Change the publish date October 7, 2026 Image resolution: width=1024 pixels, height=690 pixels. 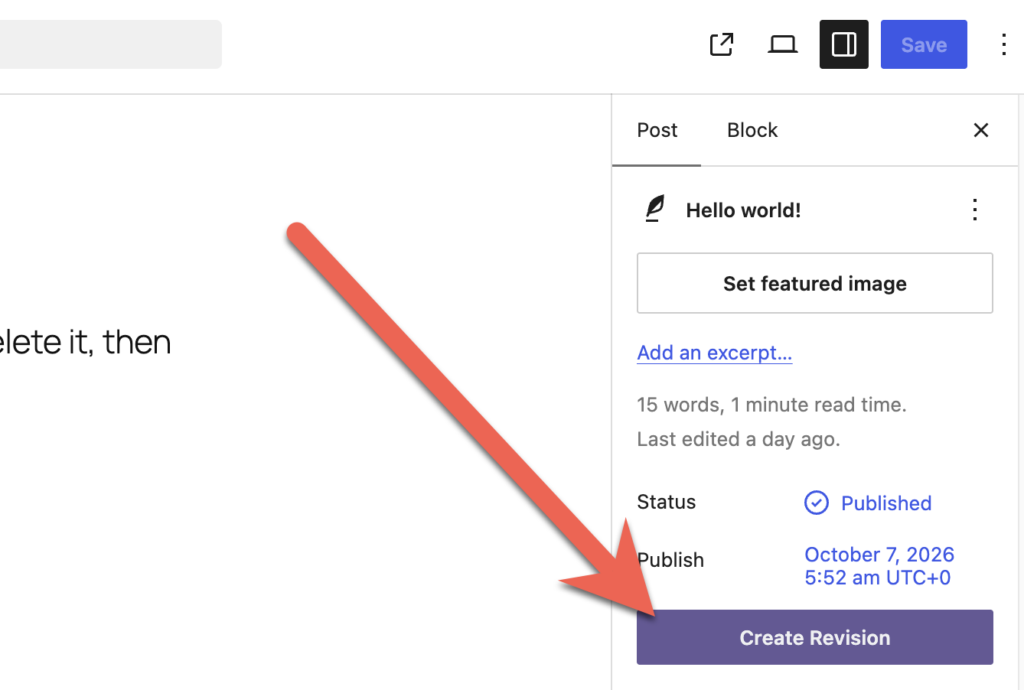click(879, 566)
